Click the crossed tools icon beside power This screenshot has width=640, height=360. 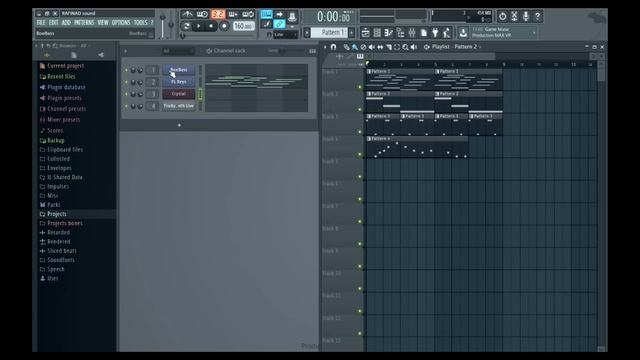514,16
